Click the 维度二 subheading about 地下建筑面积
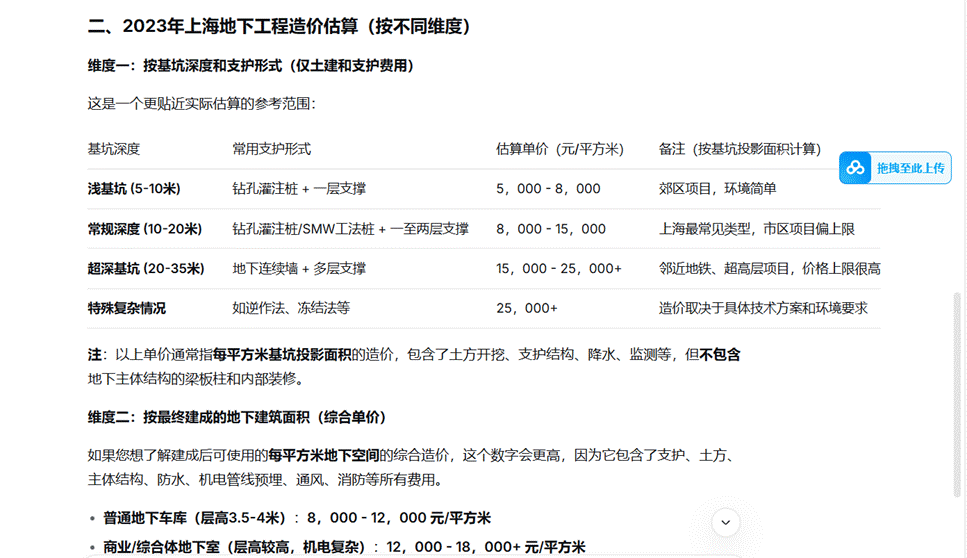Viewport: 967px width, 558px height. (x=237, y=417)
